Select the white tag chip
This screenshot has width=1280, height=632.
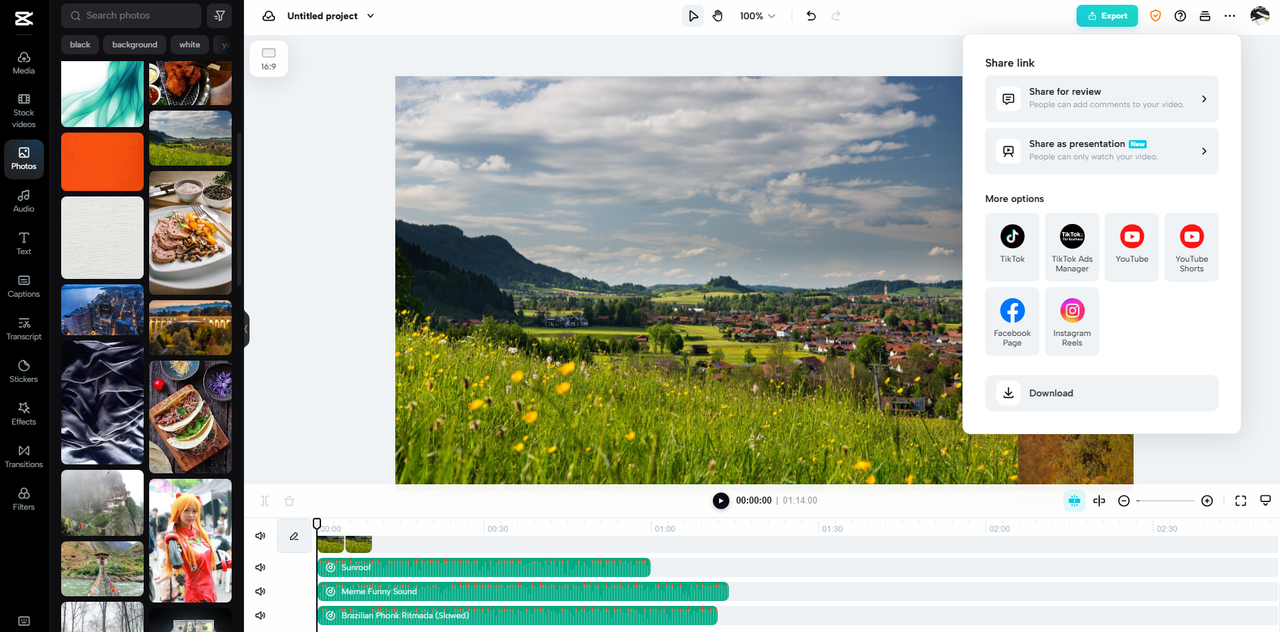[x=190, y=44]
